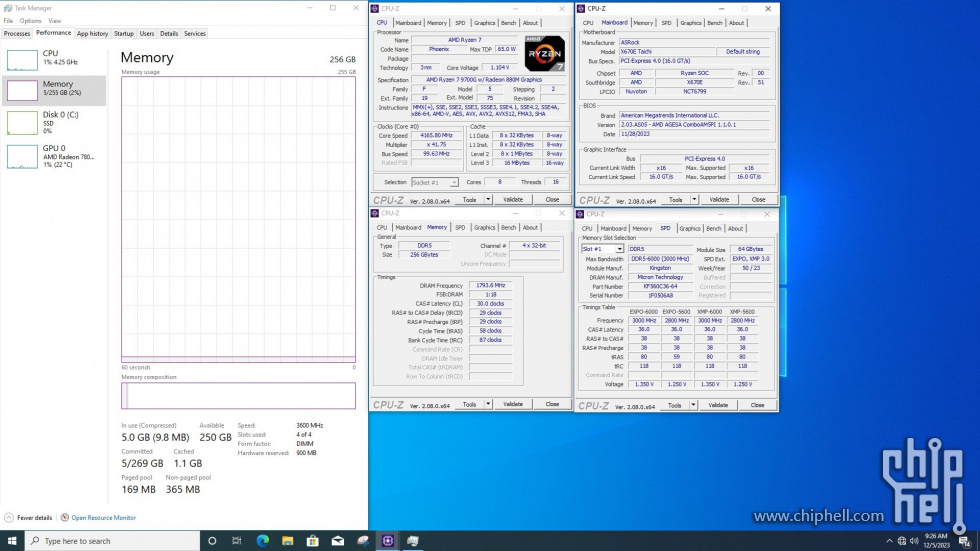Open the taskbar clock and date
The width and height of the screenshot is (980, 551).
click(936, 540)
